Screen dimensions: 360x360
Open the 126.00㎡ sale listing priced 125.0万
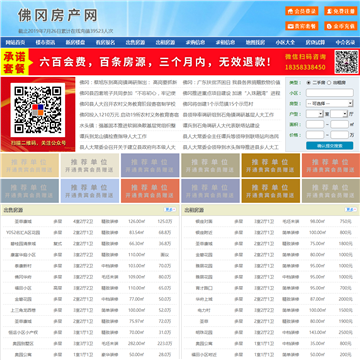pyautogui.click(x=90, y=221)
